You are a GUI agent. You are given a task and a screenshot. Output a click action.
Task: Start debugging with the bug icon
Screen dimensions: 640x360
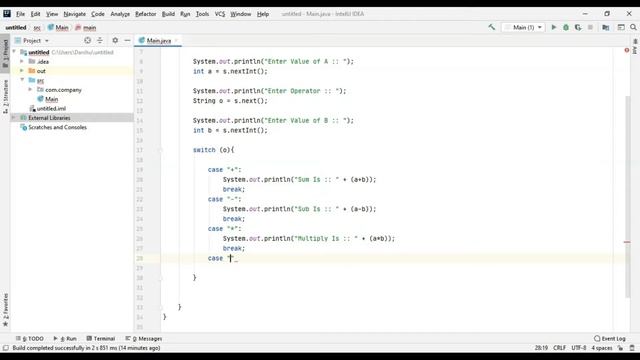point(566,27)
